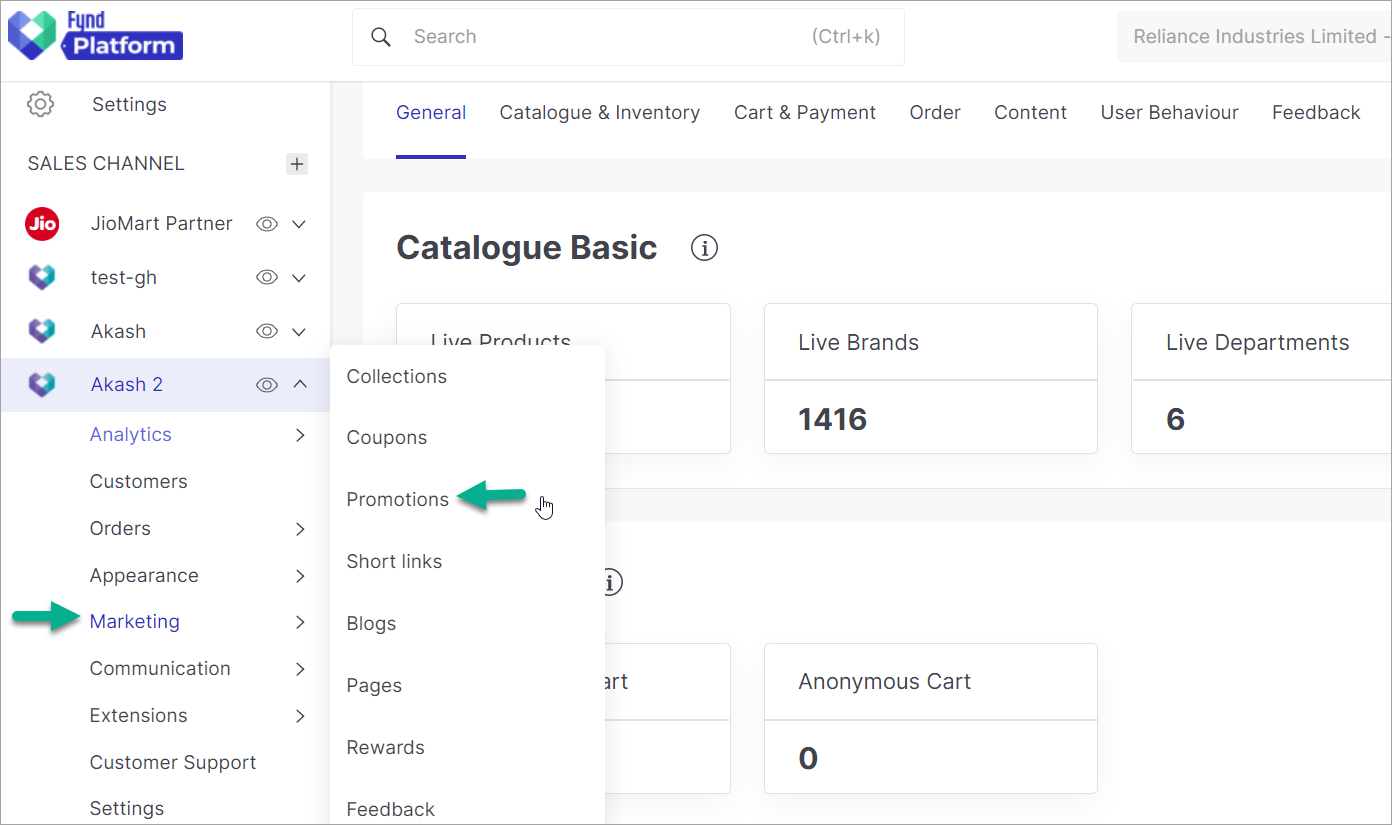Image resolution: width=1392 pixels, height=825 pixels.
Task: Switch to the General tab
Action: click(431, 113)
